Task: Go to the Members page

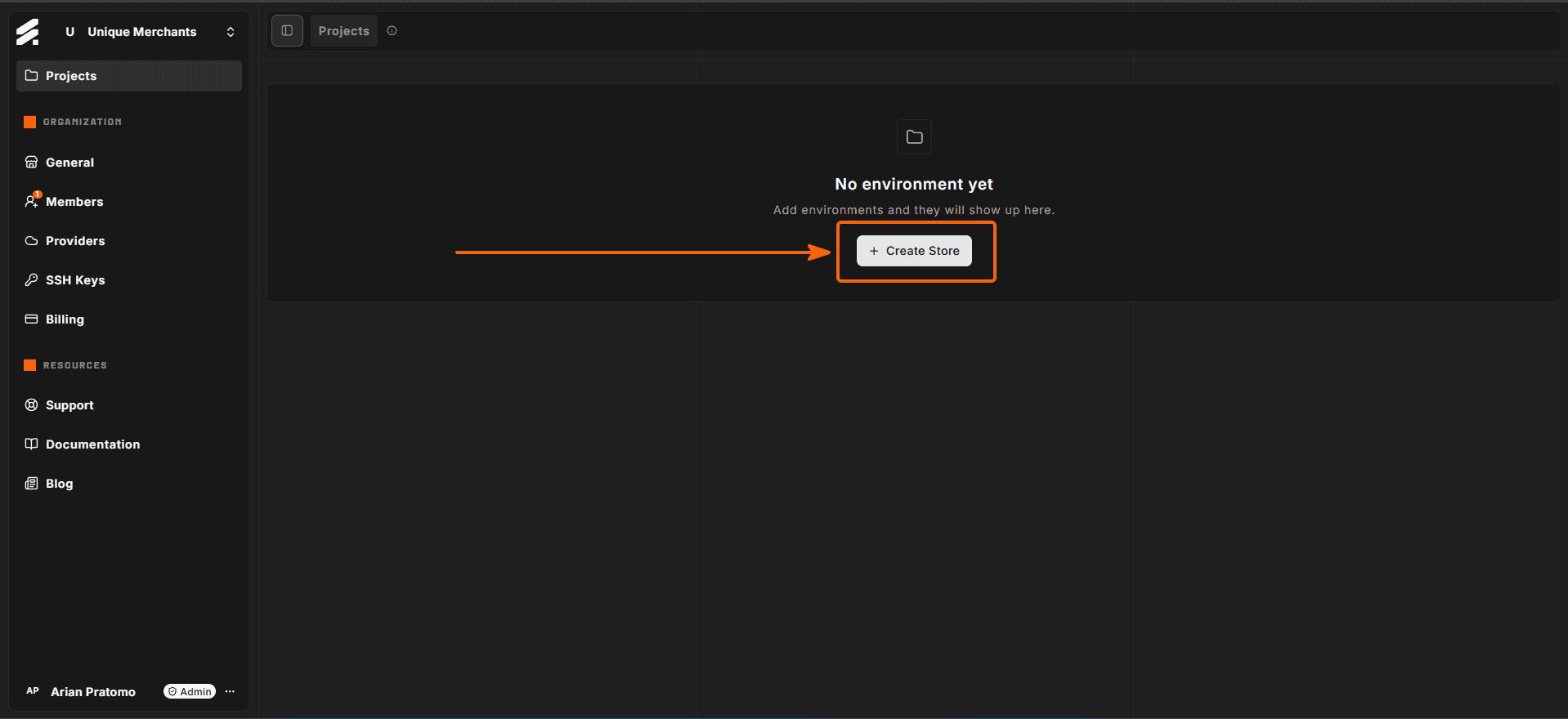Action: (129, 202)
